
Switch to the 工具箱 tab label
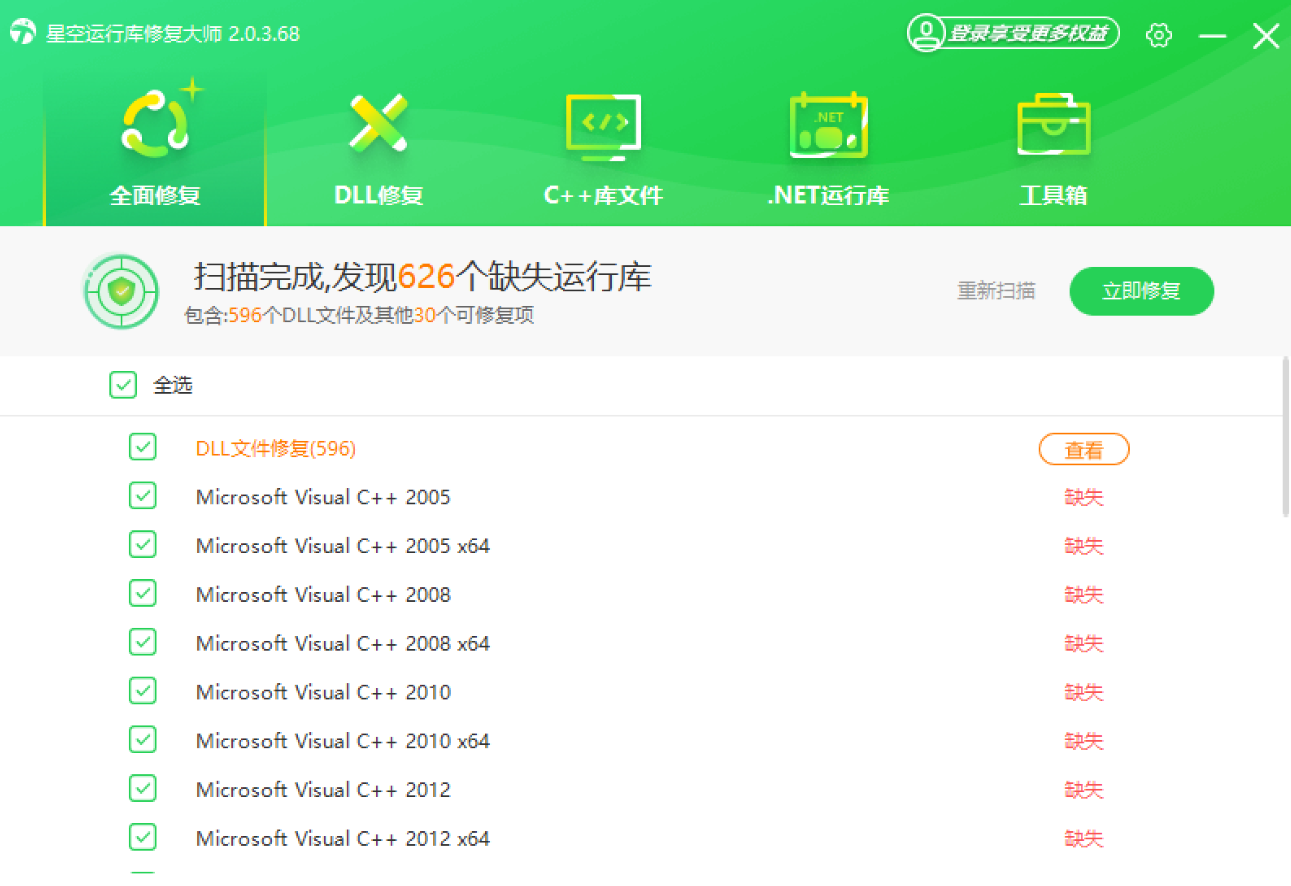(x=1053, y=195)
